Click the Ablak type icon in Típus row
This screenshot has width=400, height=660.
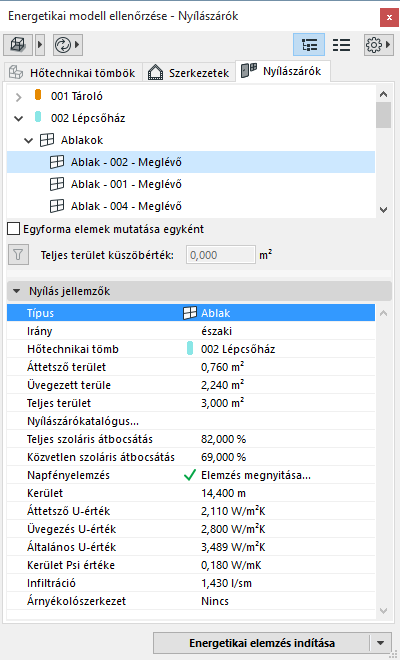click(190, 313)
